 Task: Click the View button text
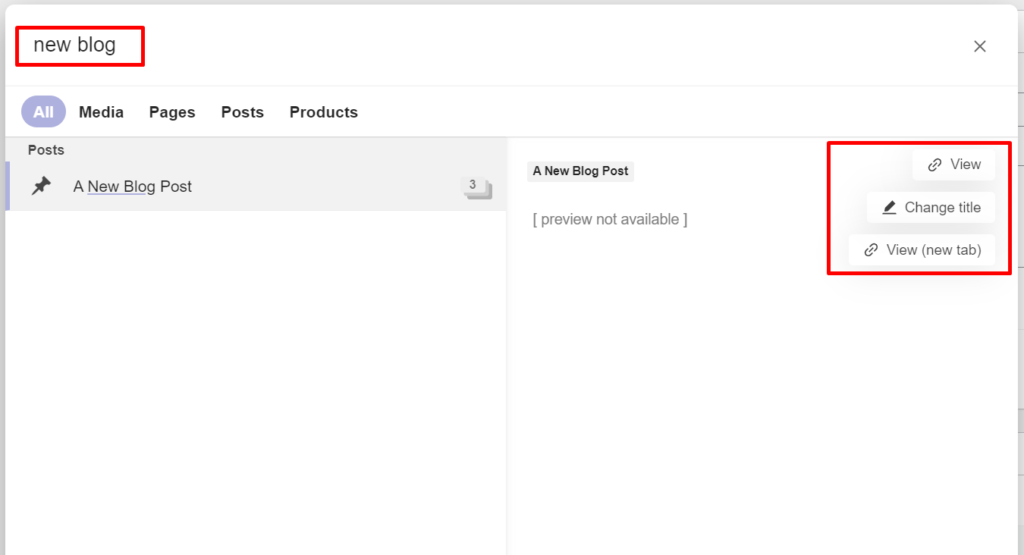pyautogui.click(x=965, y=165)
